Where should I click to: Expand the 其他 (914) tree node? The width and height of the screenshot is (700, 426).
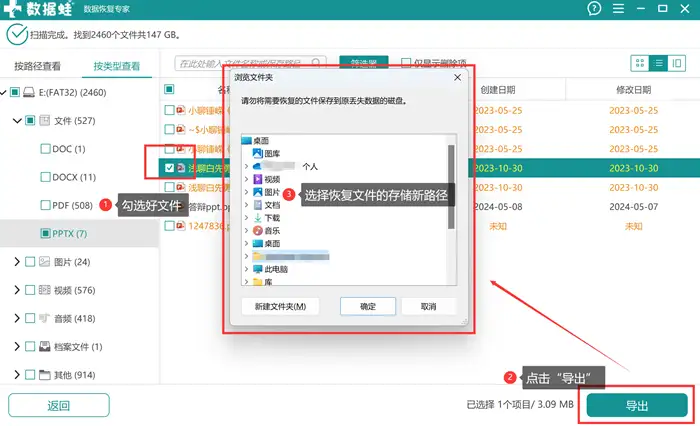pyautogui.click(x=17, y=375)
